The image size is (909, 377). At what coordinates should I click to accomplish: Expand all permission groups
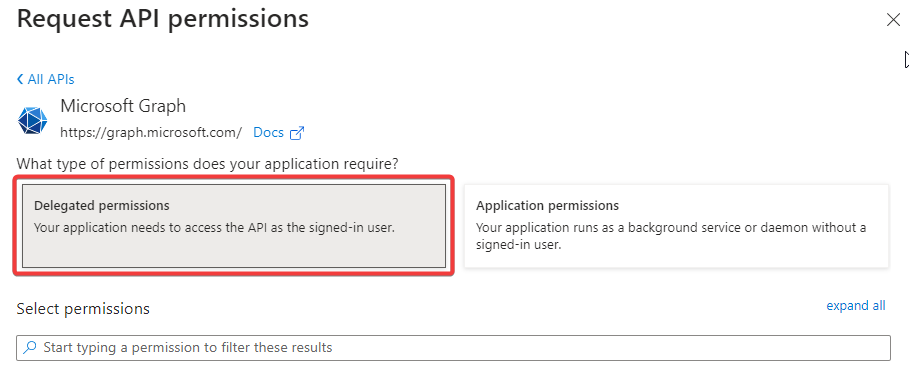pyautogui.click(x=856, y=306)
